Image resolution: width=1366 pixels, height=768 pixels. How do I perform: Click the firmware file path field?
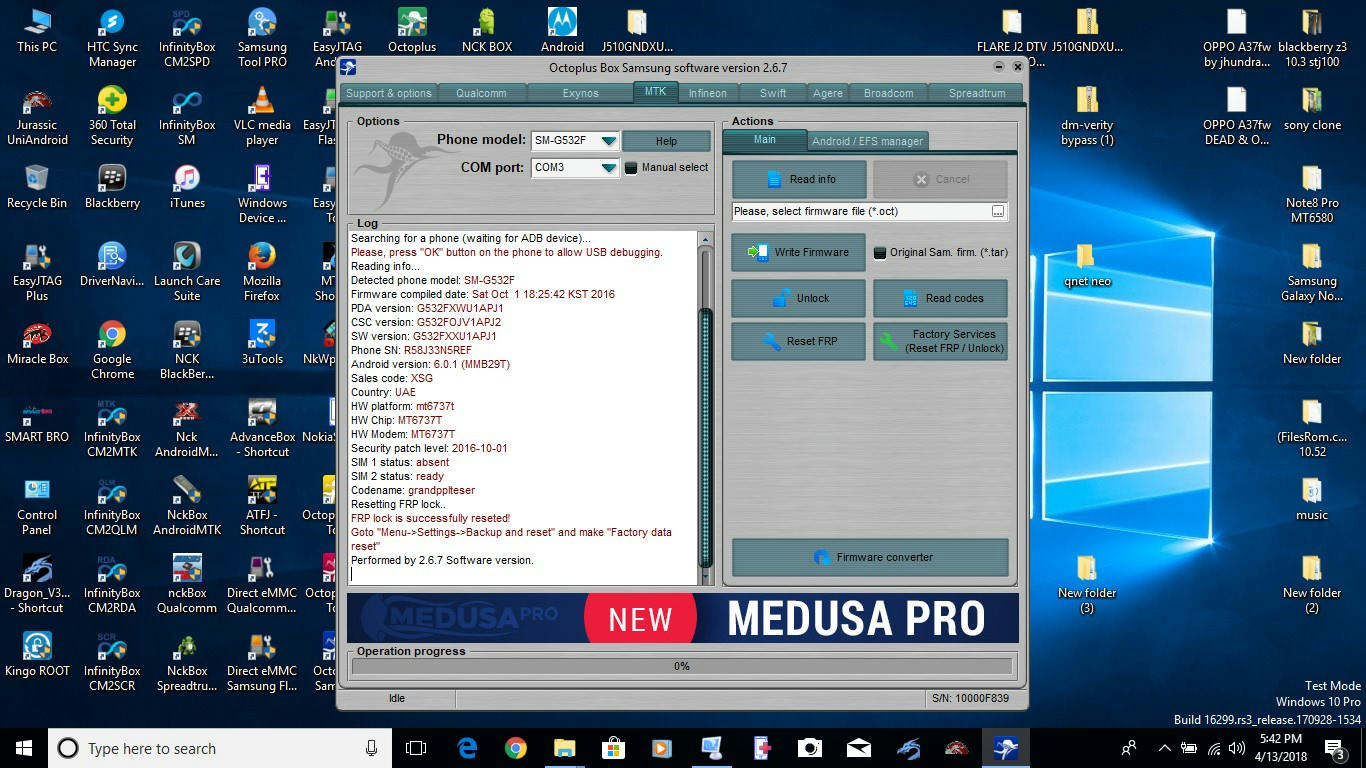[x=870, y=212]
